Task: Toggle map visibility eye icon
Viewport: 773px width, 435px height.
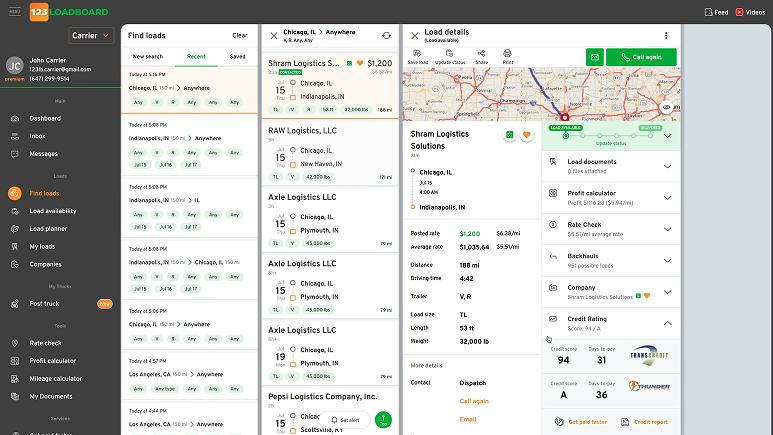Action: coord(666,107)
